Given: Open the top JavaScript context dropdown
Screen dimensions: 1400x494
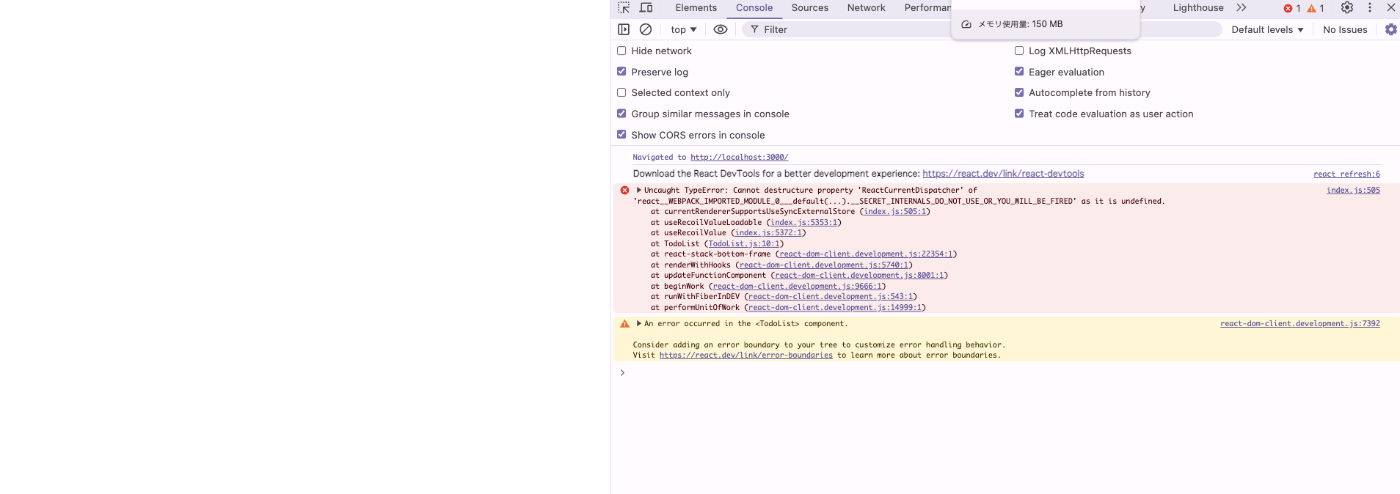Looking at the screenshot, I should pyautogui.click(x=684, y=30).
